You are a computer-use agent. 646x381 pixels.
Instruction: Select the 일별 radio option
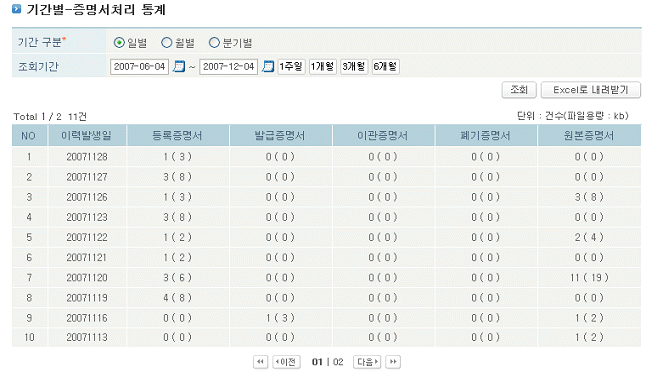click(119, 42)
